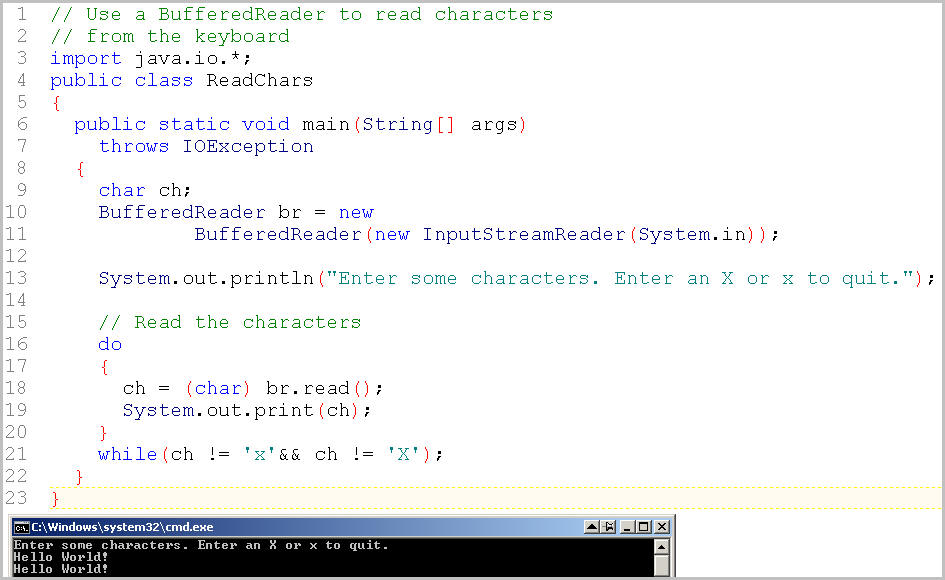Viewport: 945px width, 580px height.
Task: Click the word "import" on line 3
Action: pos(86,58)
